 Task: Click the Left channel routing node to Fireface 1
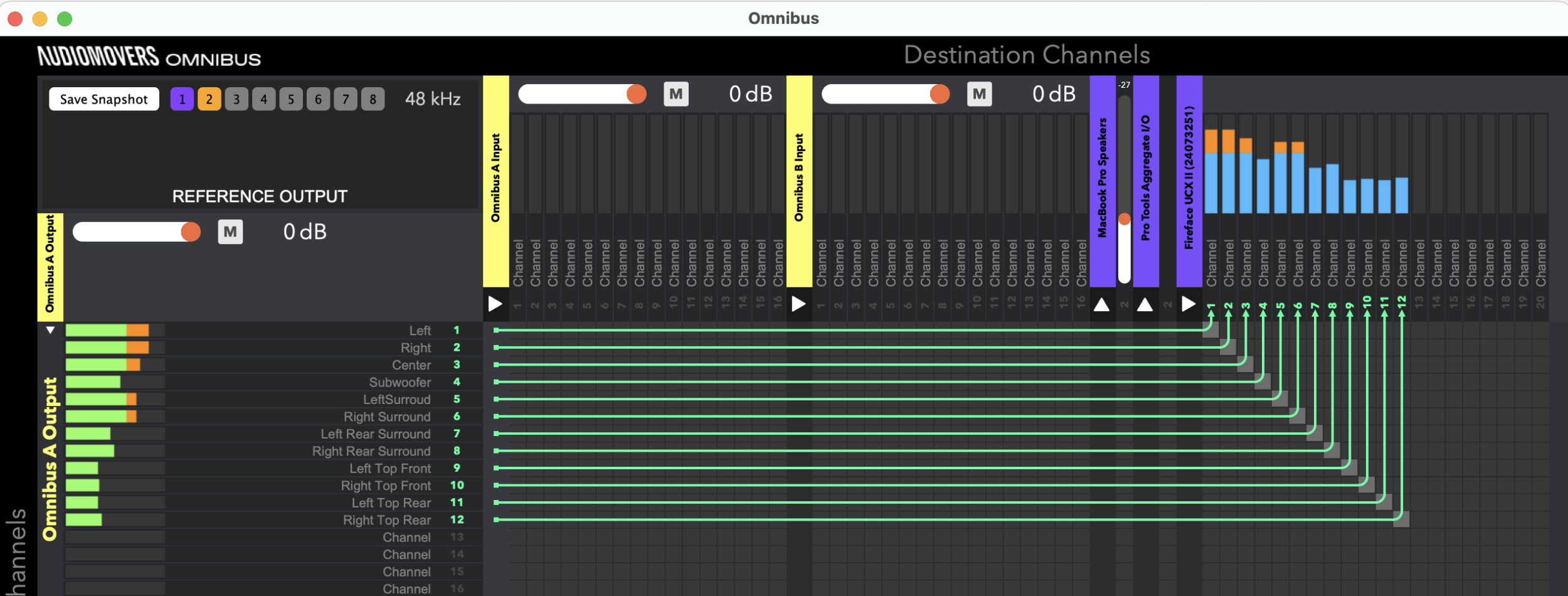[x=1210, y=330]
